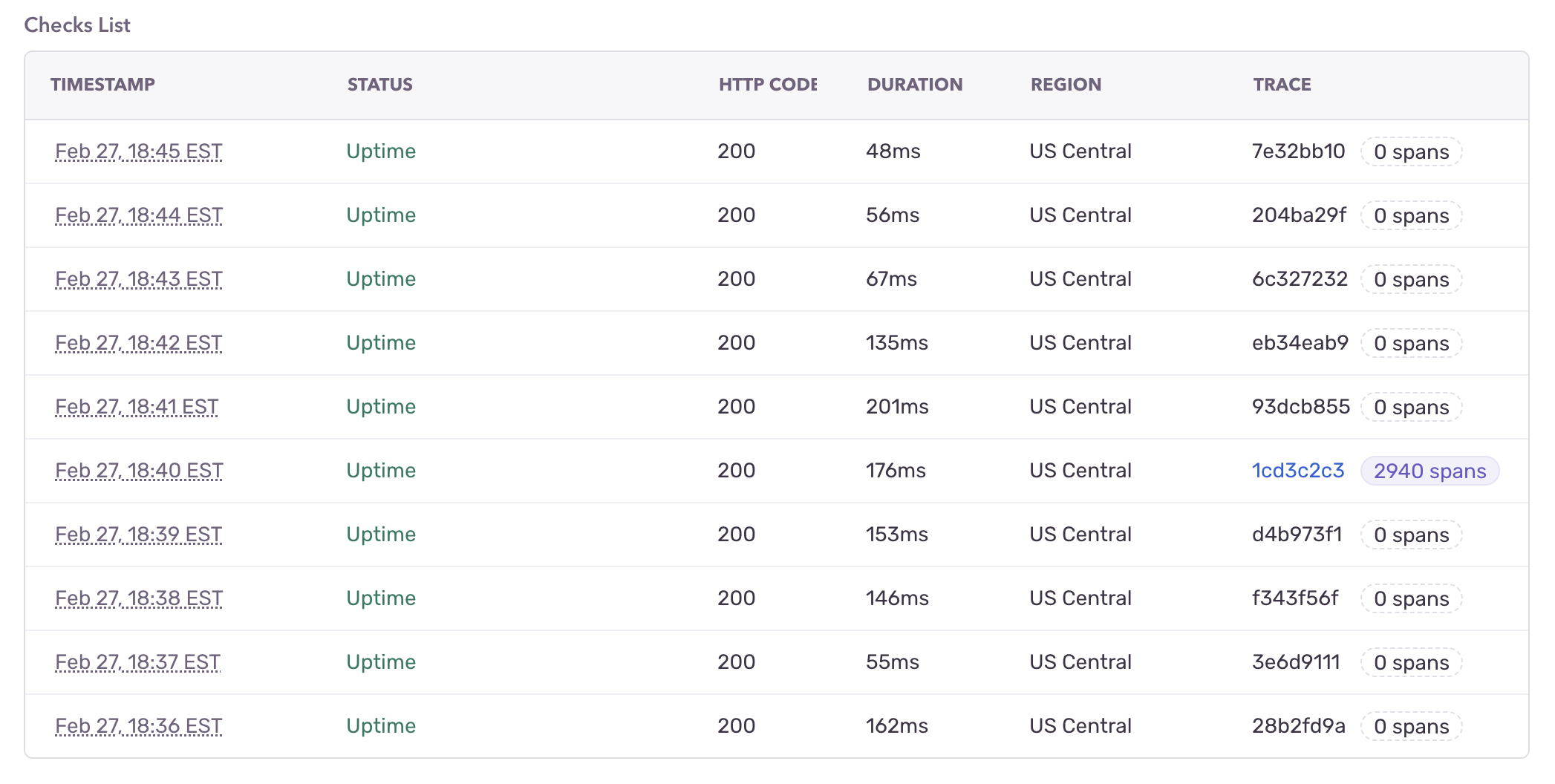Click Uptime status in the 18:45 row
The image size is (1555, 784).
381,151
